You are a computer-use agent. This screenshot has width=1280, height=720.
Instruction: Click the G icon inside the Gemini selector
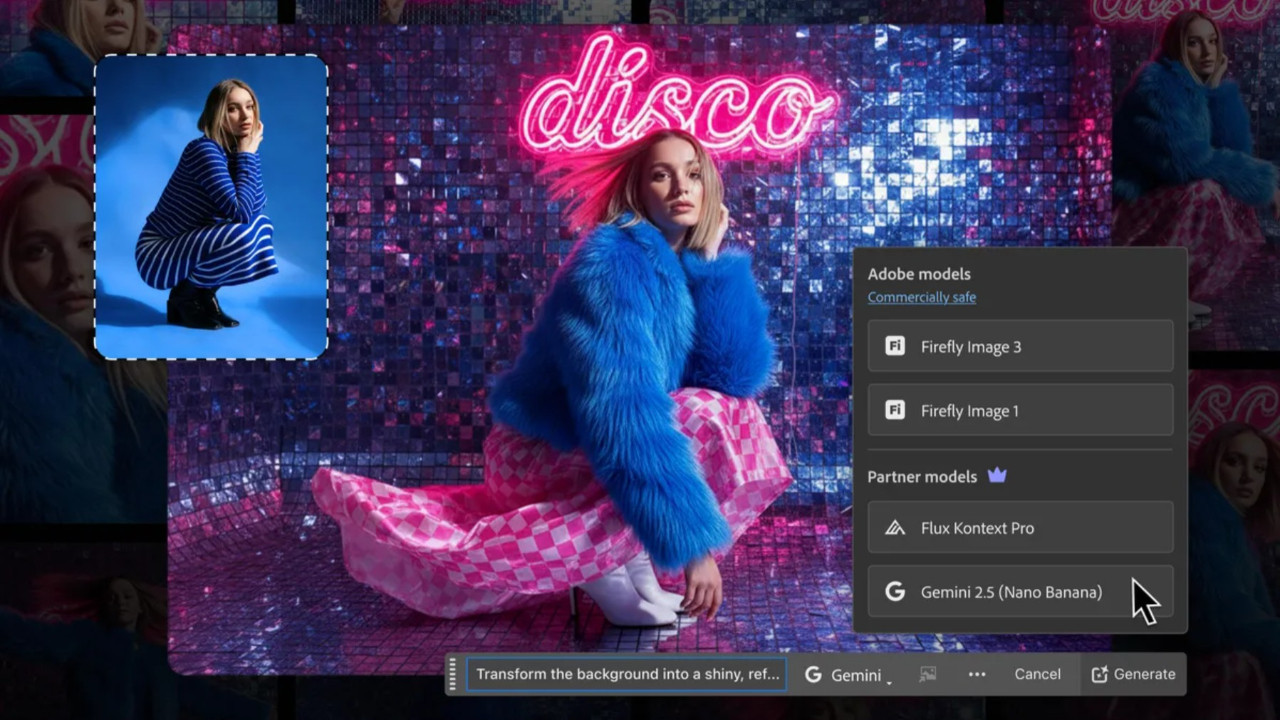coord(813,674)
